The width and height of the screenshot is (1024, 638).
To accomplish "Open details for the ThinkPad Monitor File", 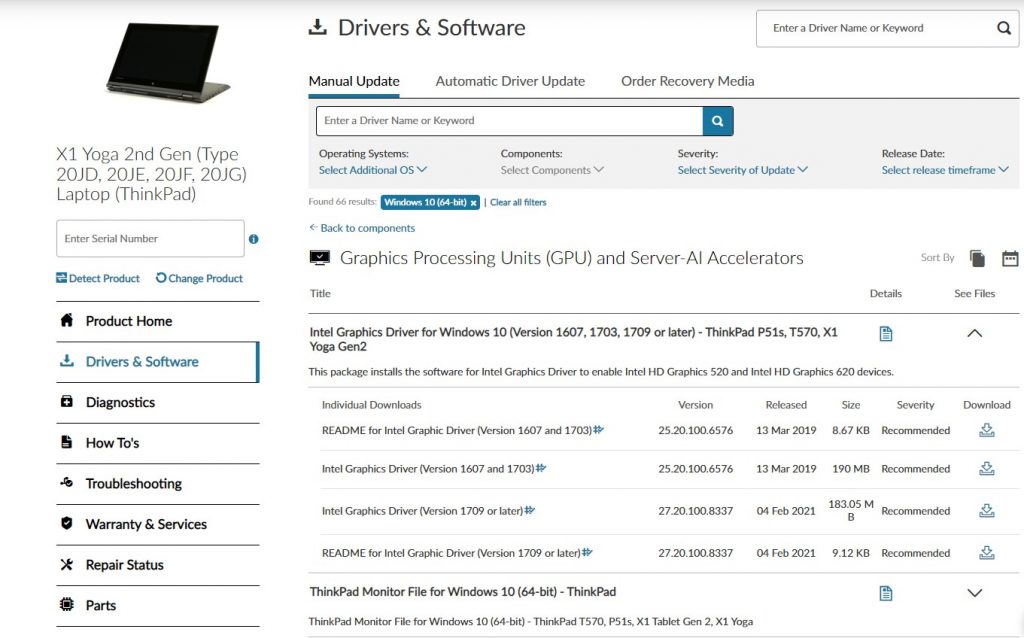I will click(885, 592).
